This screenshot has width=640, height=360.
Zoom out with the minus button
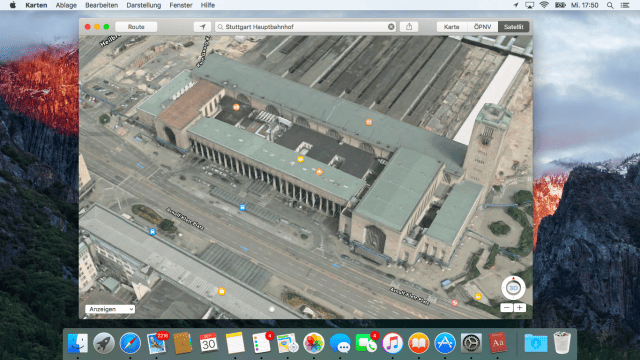pyautogui.click(x=507, y=308)
